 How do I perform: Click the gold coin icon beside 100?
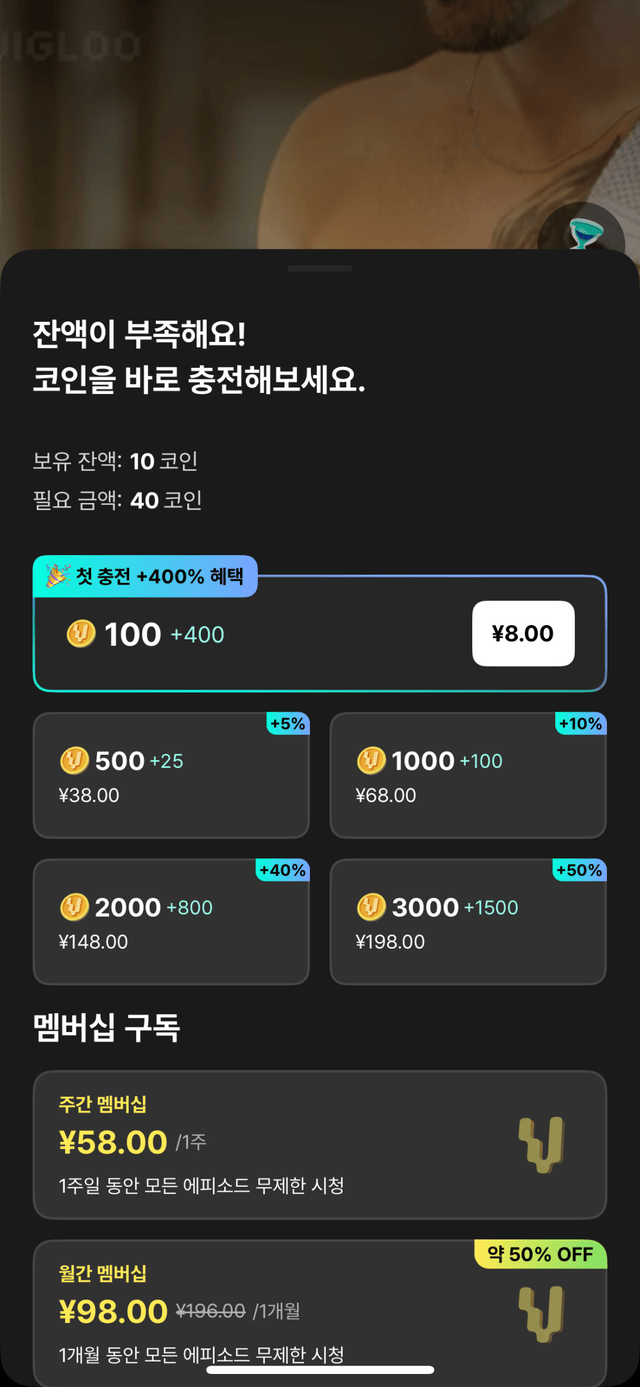81,634
